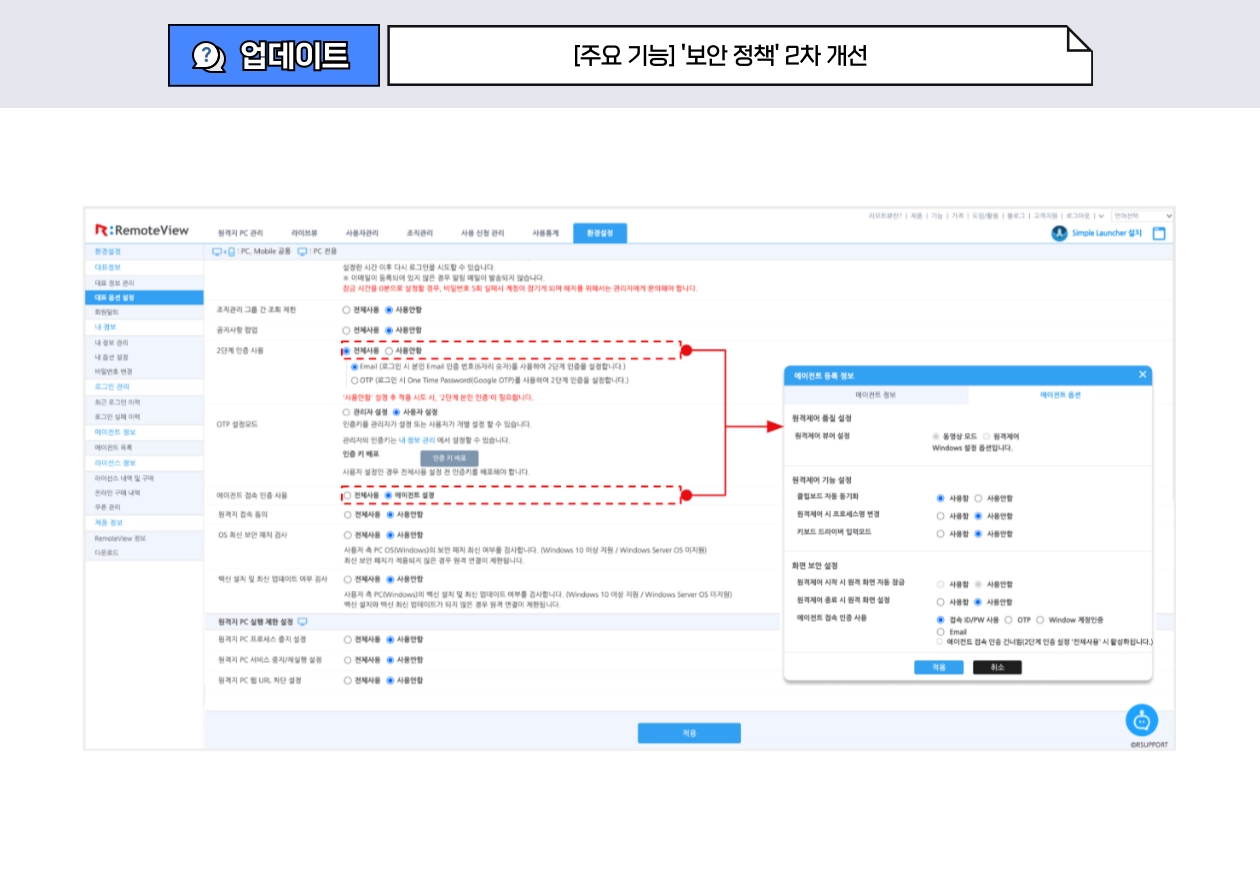
Task: Open 쿠폰 관리 in sidebar
Action: (x=108, y=507)
